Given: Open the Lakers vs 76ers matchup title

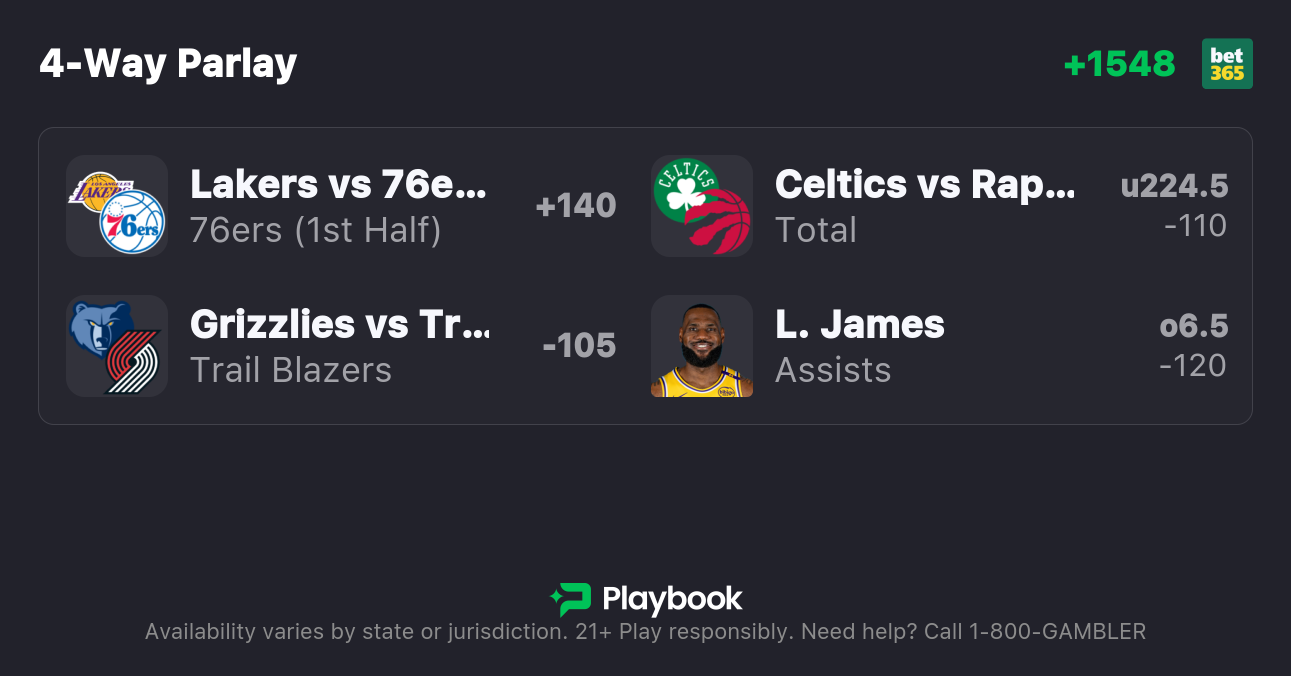Looking at the screenshot, I should point(338,184).
